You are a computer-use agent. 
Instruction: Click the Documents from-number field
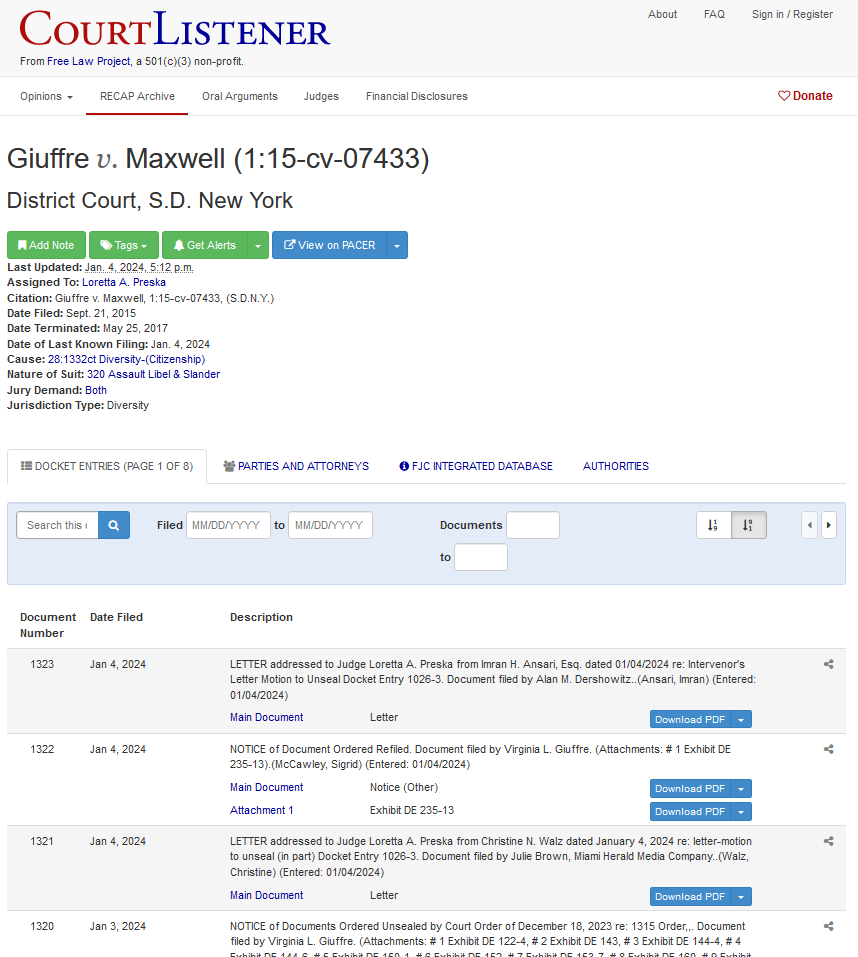(533, 525)
